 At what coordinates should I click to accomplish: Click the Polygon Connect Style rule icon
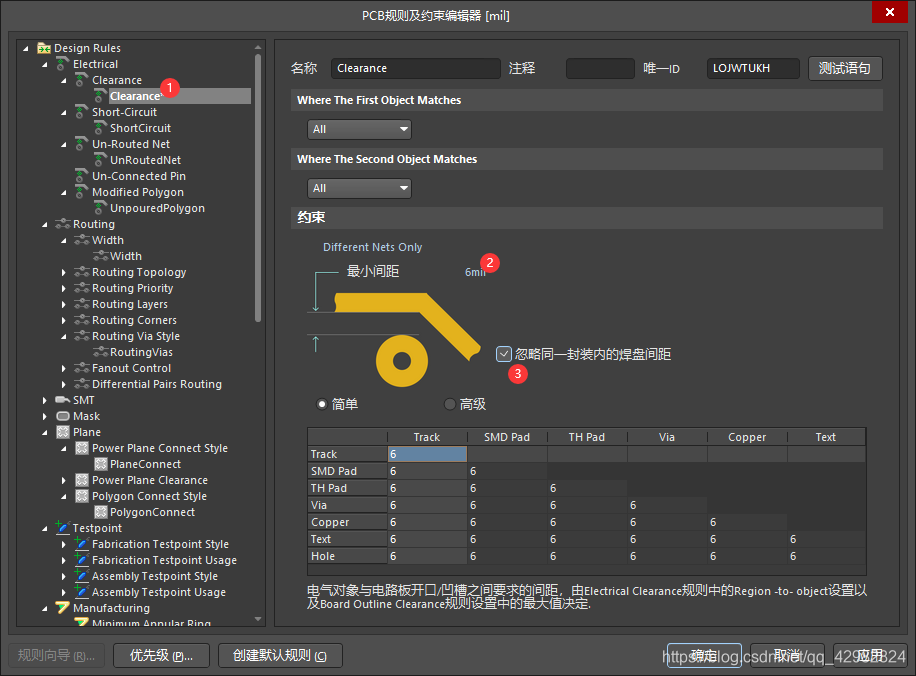(82, 496)
